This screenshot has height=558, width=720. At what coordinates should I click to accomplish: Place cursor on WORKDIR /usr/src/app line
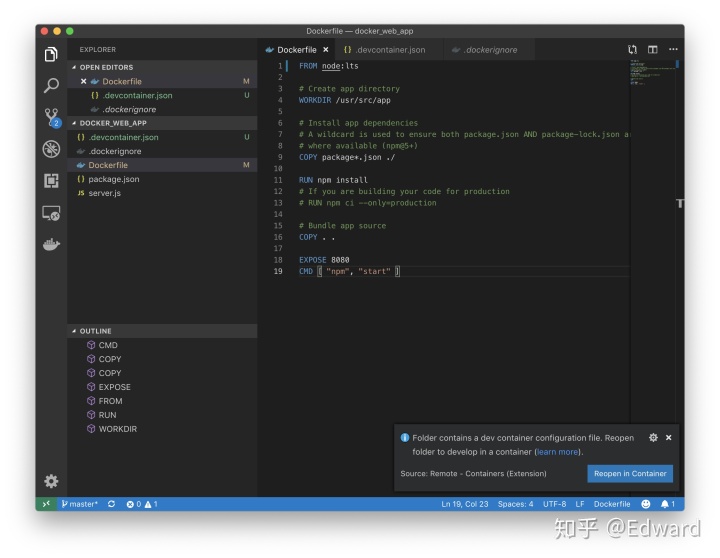[344, 100]
